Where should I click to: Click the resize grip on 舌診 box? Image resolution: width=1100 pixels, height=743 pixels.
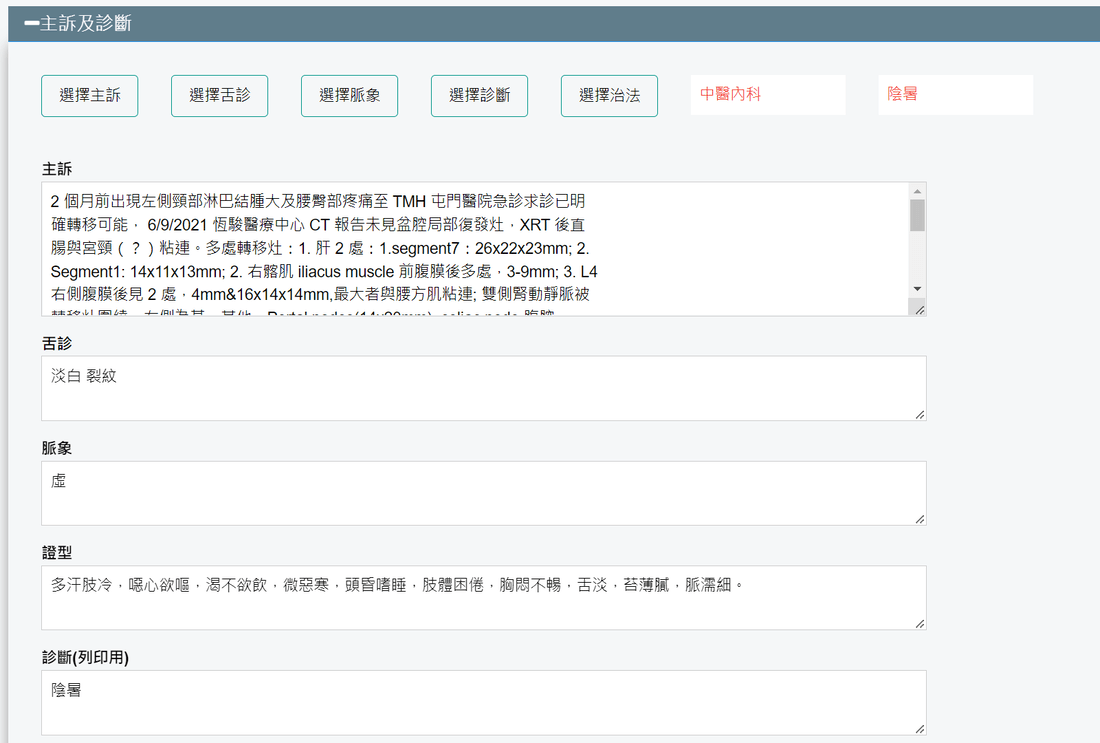pyautogui.click(x=919, y=414)
